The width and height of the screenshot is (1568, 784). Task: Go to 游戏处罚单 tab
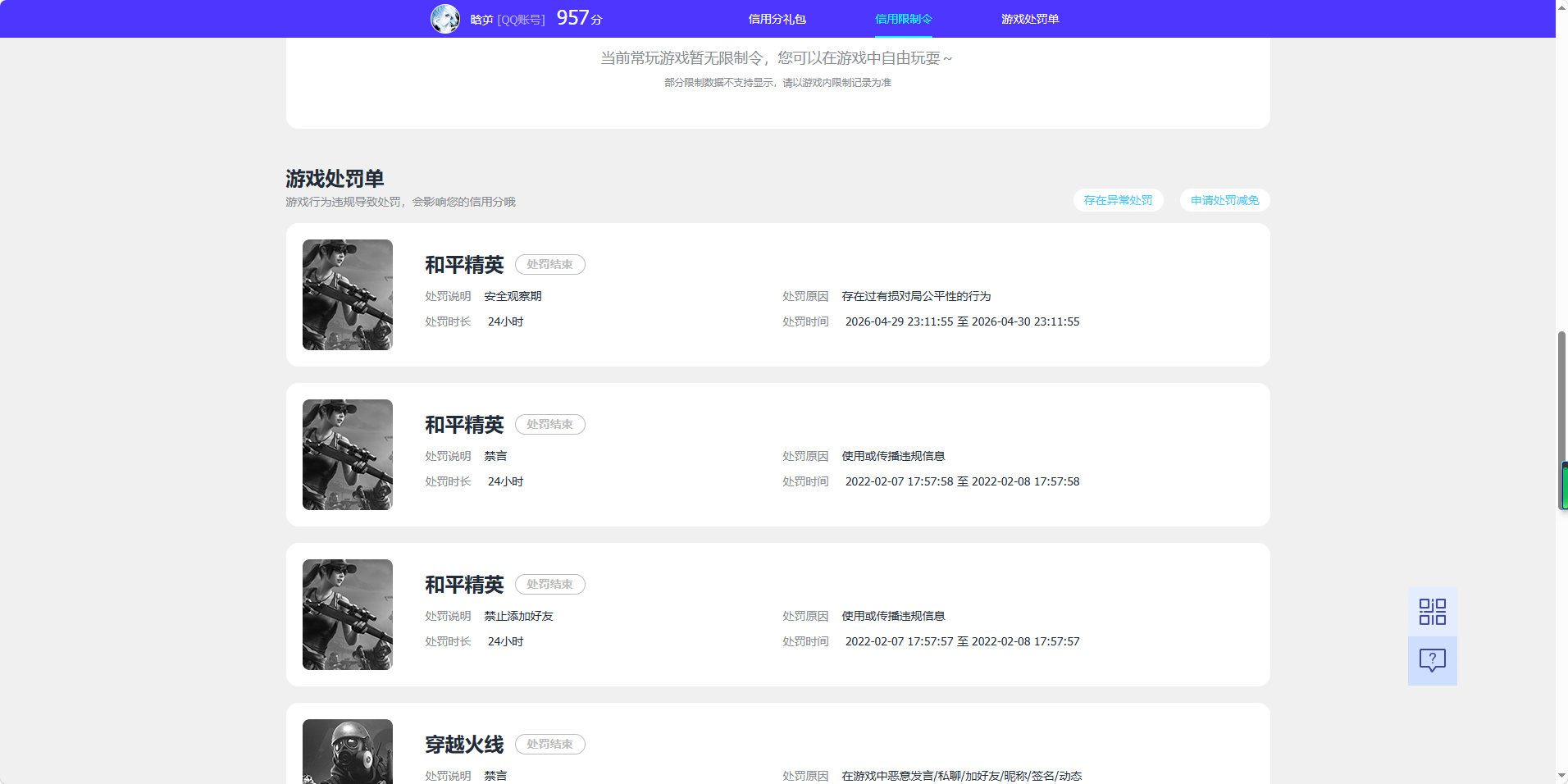(x=1030, y=19)
